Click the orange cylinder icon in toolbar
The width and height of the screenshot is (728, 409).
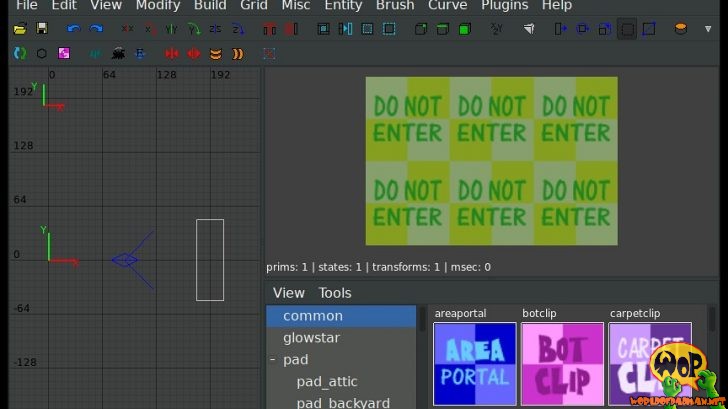point(681,29)
